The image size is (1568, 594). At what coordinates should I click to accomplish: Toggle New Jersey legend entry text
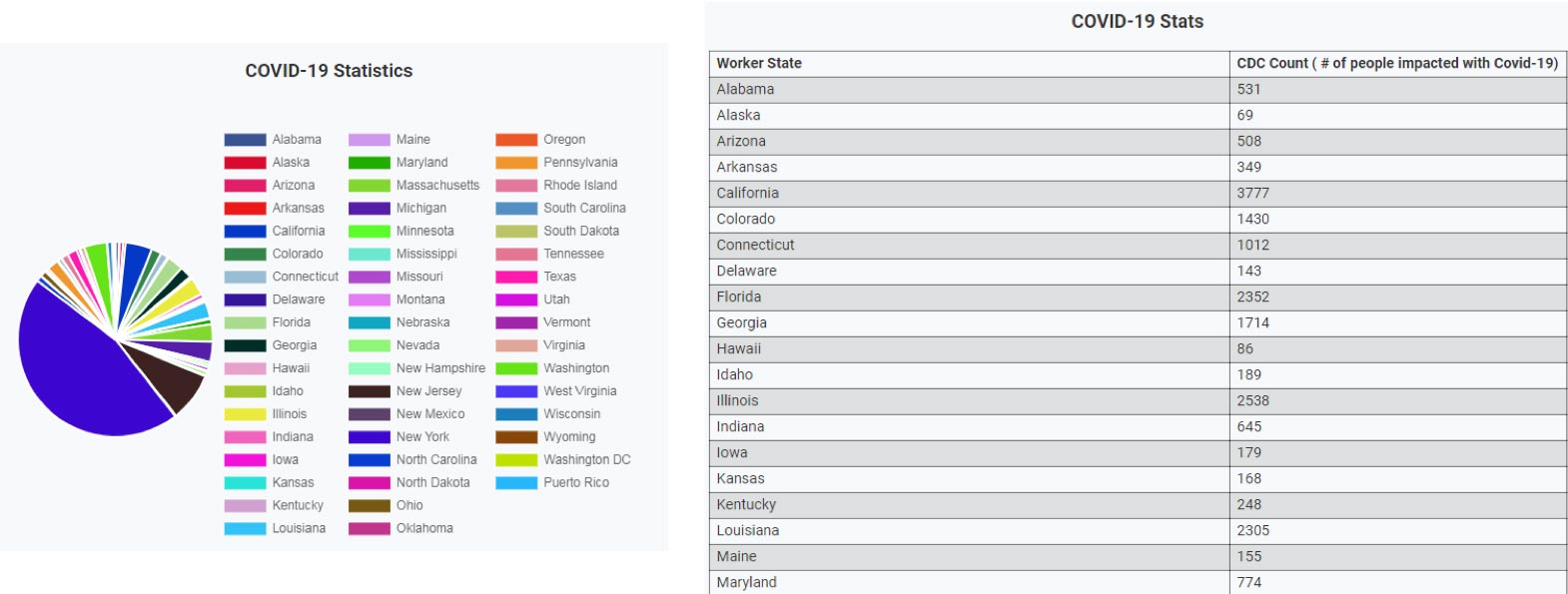(x=428, y=391)
